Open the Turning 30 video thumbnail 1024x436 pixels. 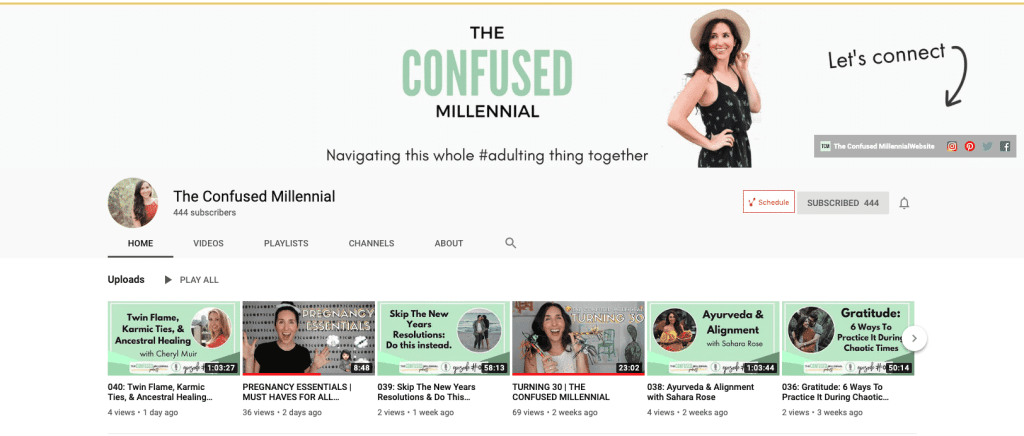click(578, 338)
